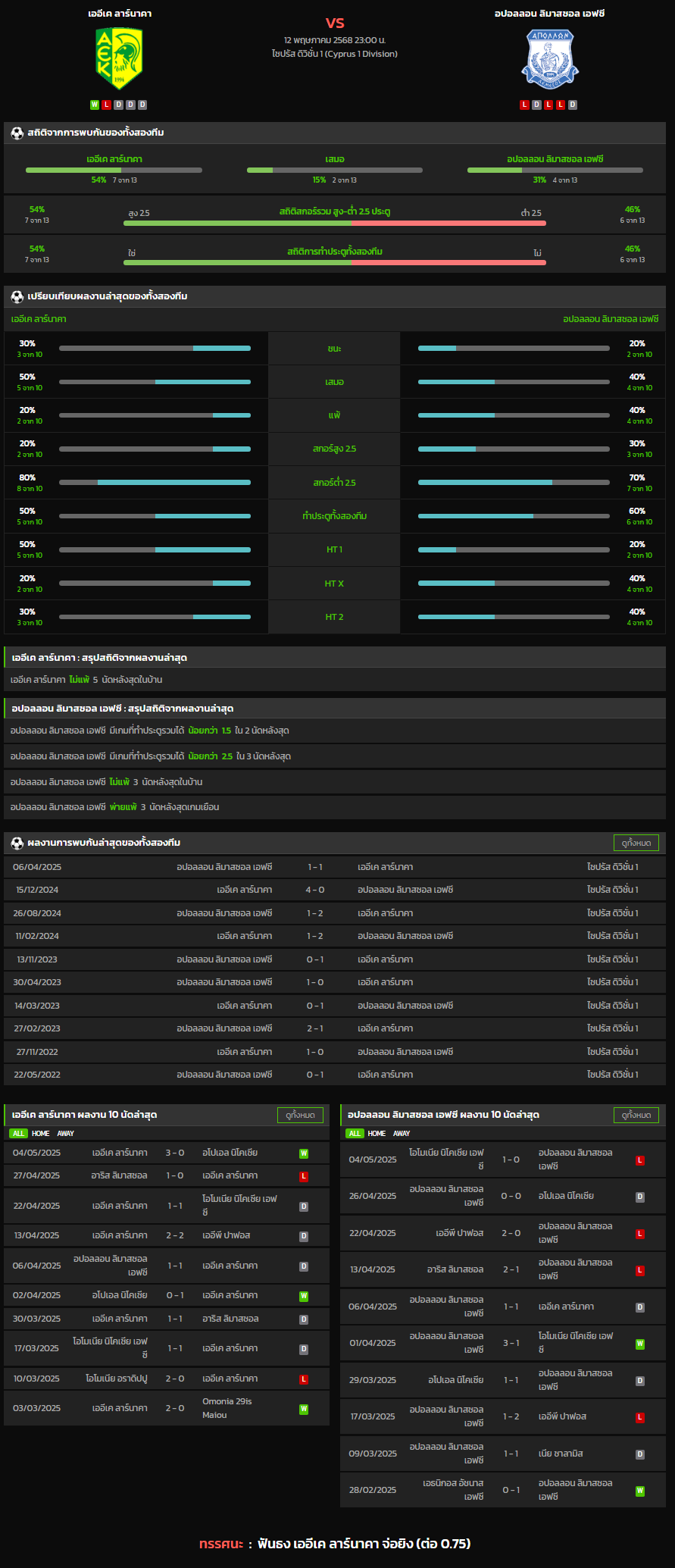This screenshot has height=1568, width=675.
Task: Click head-to-head row dated 15/12/2024 score 4 - 0
Action: point(335,890)
